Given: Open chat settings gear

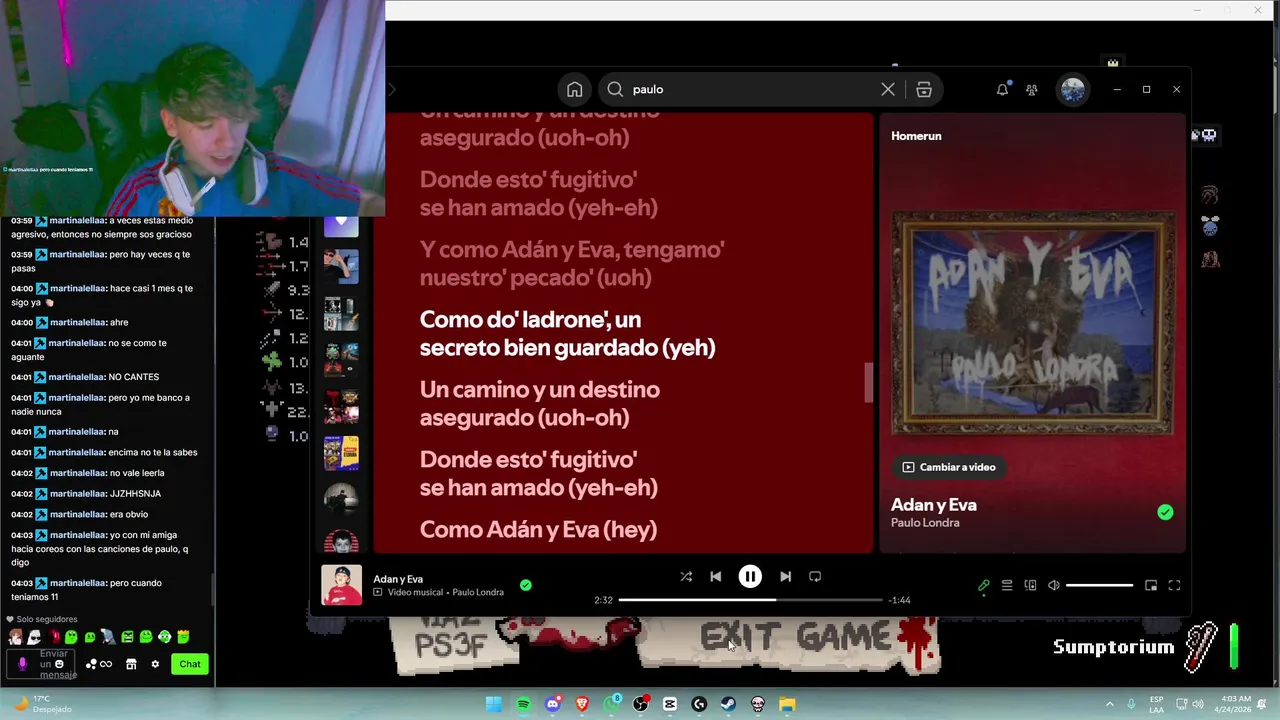Looking at the screenshot, I should click(x=155, y=664).
